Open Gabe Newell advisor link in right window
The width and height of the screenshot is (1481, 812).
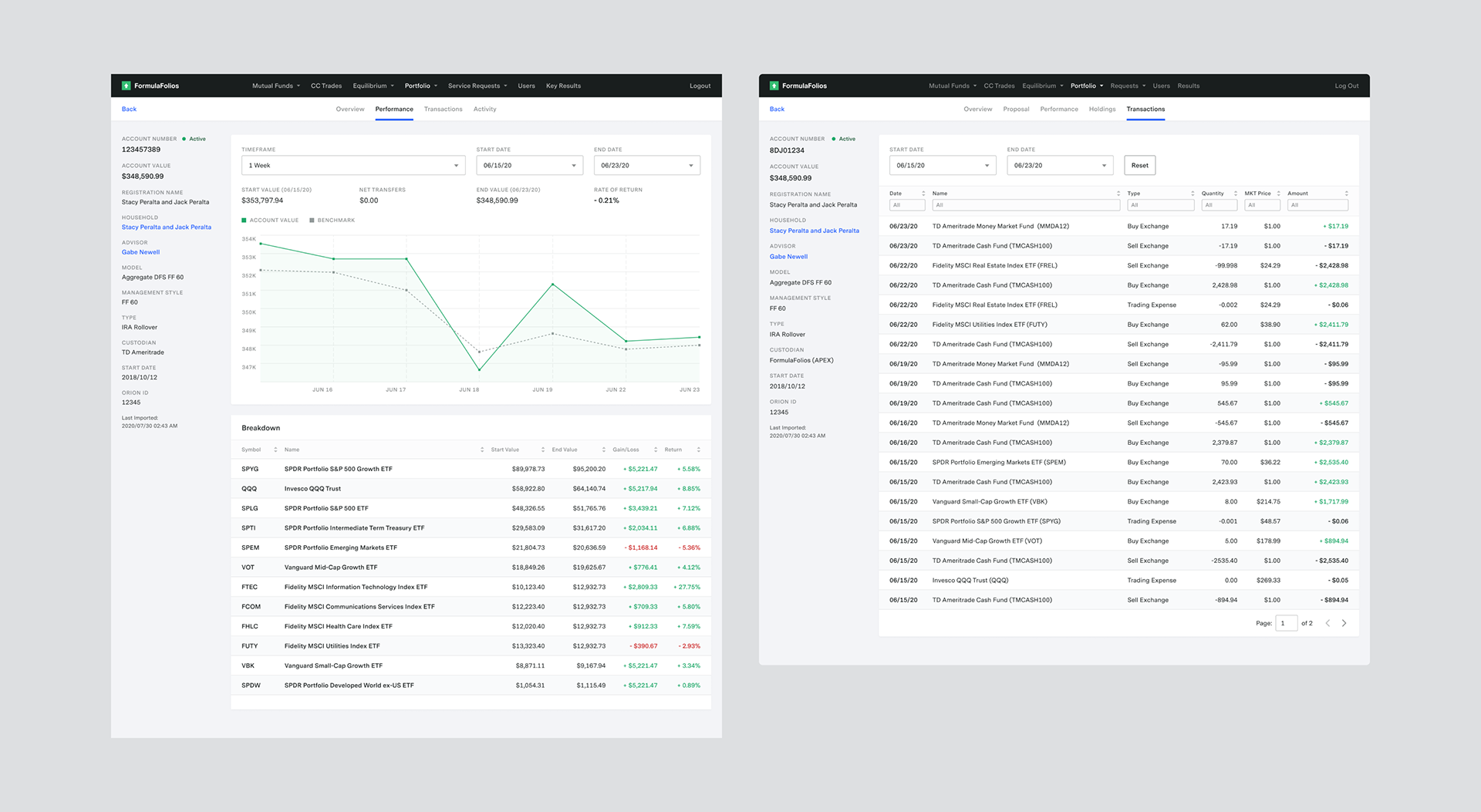point(788,257)
